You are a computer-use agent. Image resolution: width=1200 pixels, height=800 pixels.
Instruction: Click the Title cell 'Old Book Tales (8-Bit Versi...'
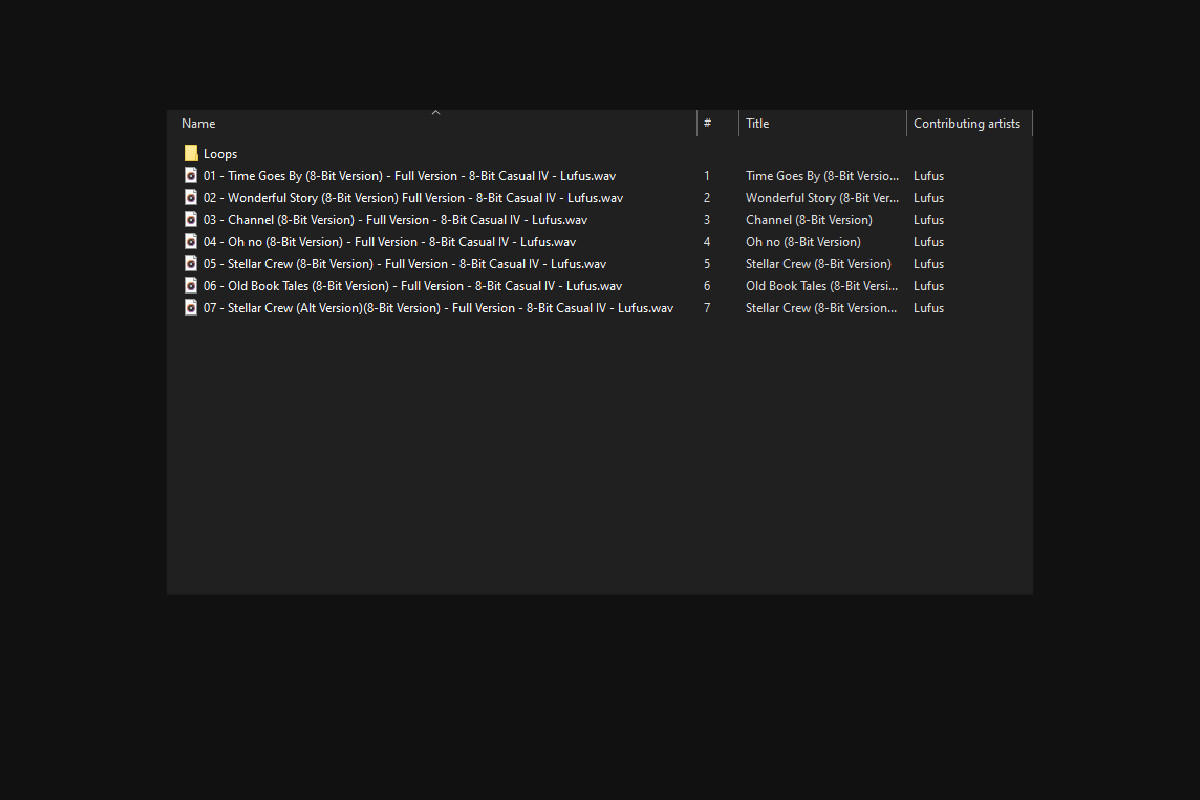[822, 286]
